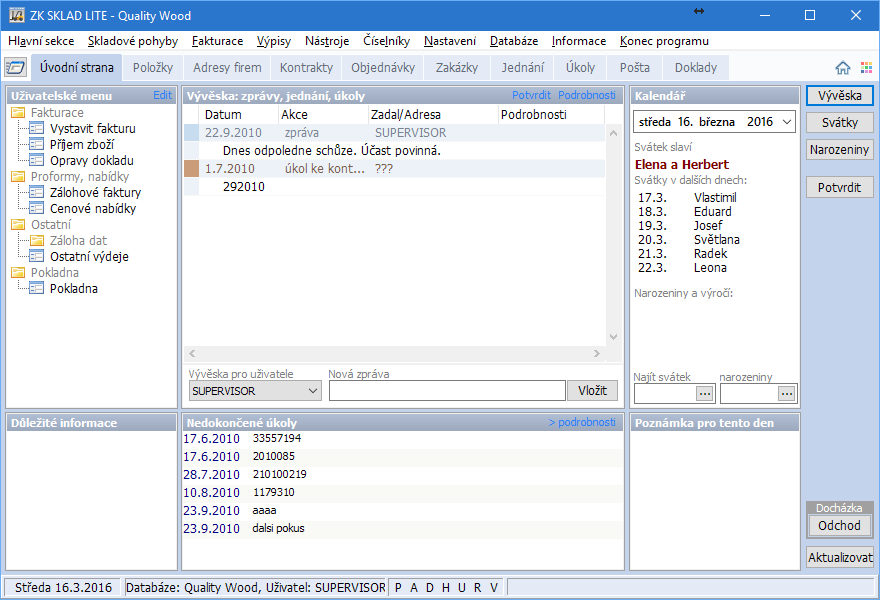Switch to the Zakázky tab
Screen dimensions: 880x600
point(457,67)
